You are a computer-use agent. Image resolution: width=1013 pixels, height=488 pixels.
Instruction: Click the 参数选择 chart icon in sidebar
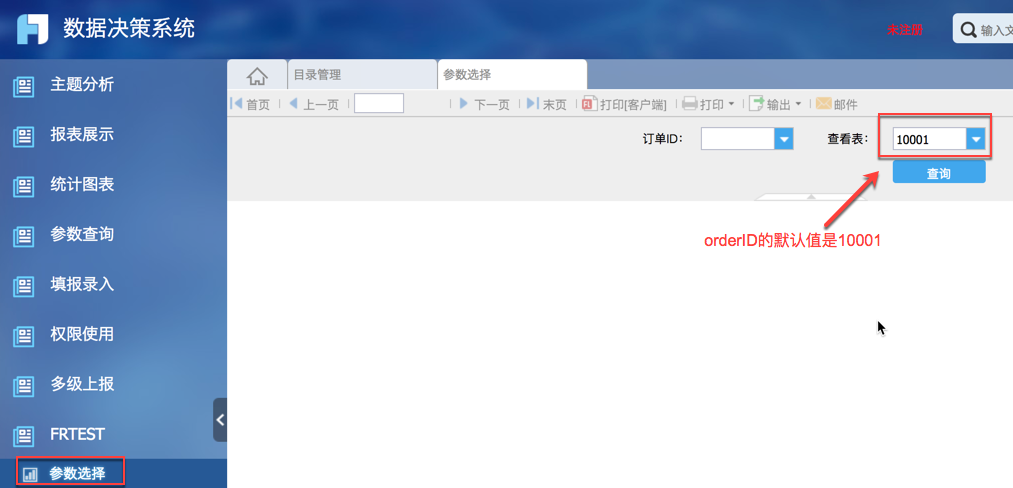[30, 474]
